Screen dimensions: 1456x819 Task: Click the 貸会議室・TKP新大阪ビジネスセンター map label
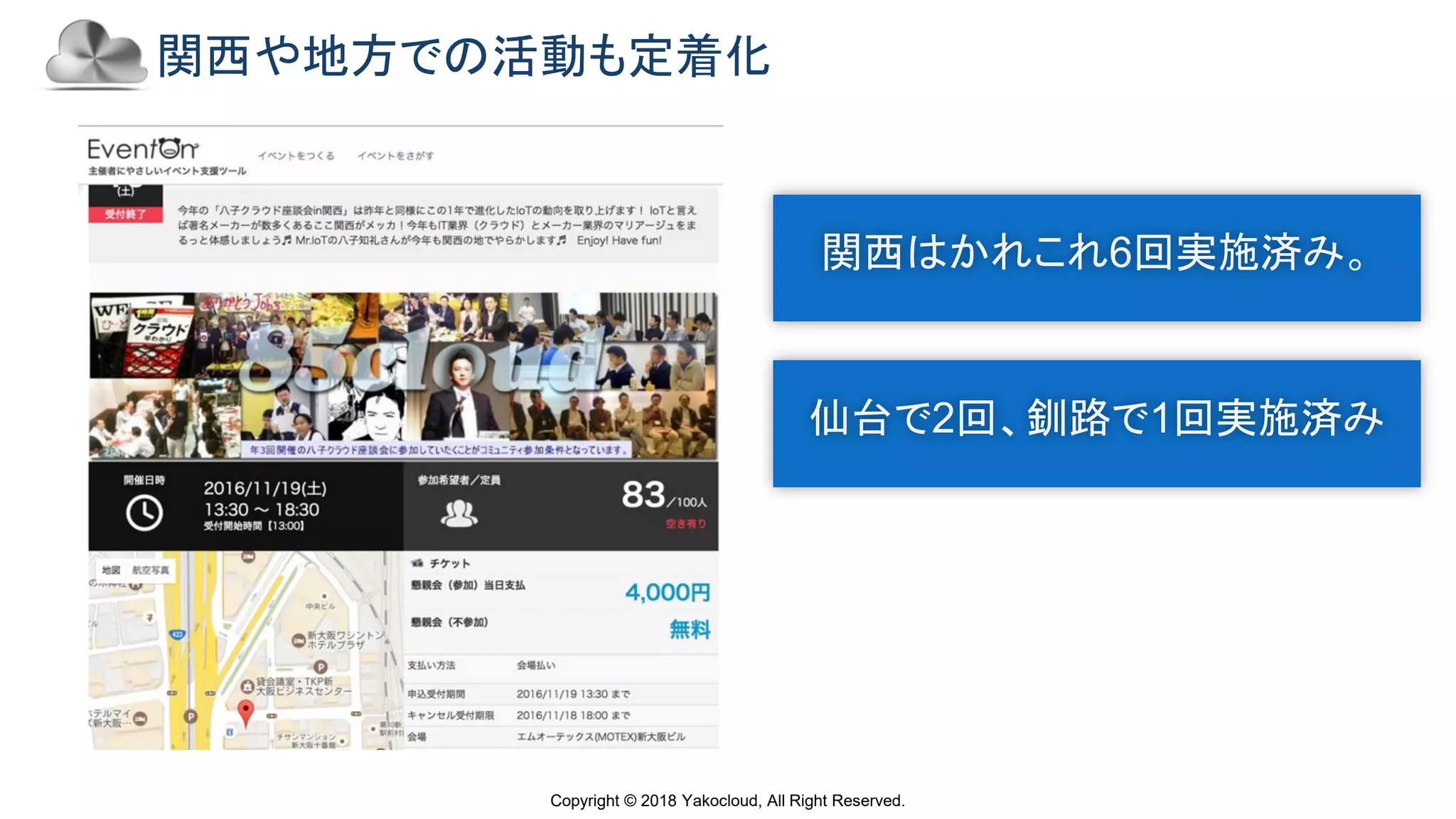point(304,686)
